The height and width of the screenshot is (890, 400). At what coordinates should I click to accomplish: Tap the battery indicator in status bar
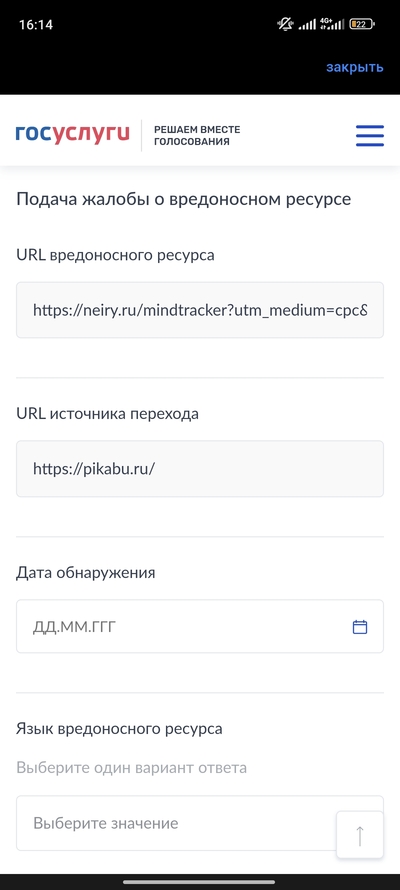(362, 24)
